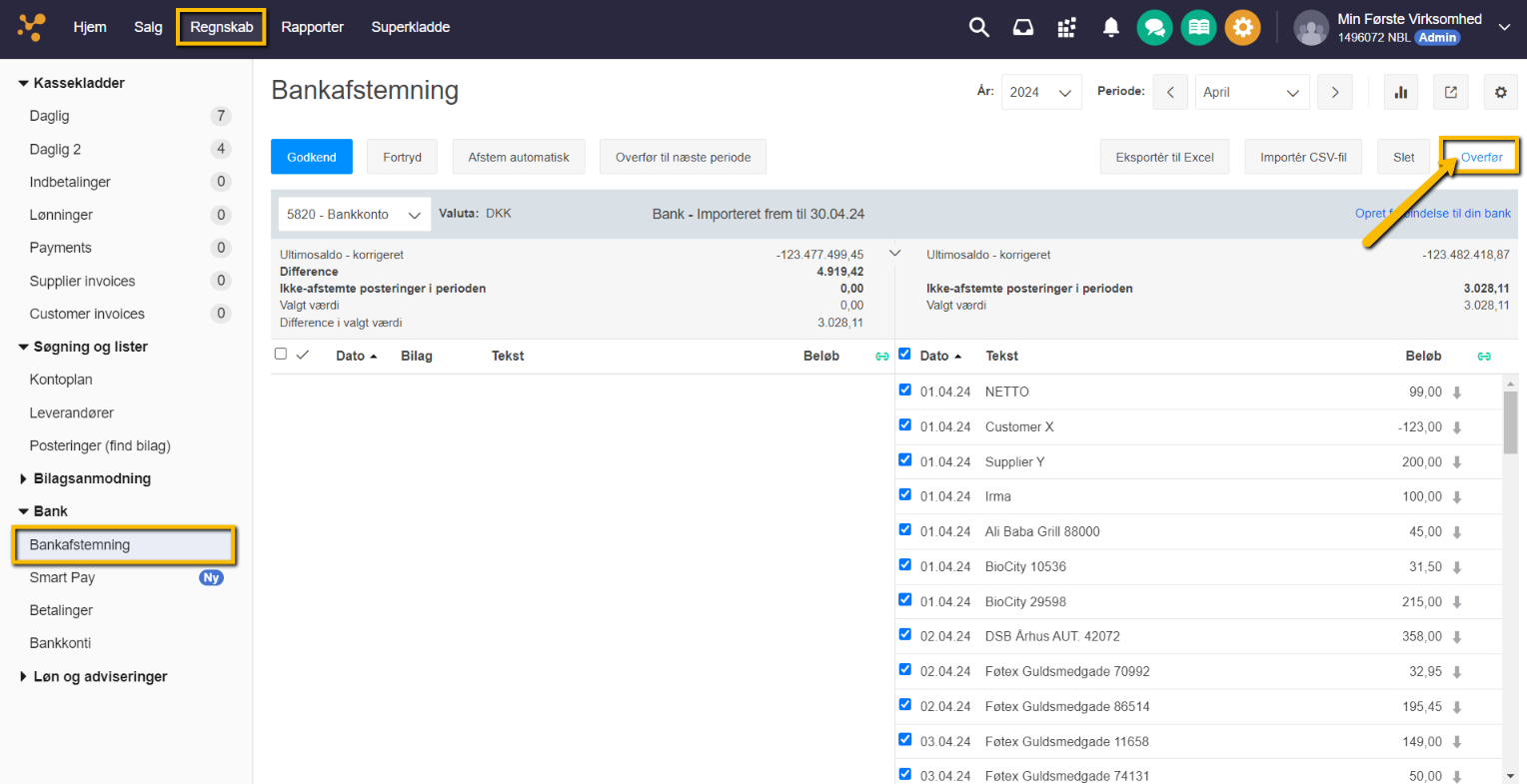Viewport: 1527px width, 784px height.
Task: Open the search magnifier in top bar
Action: (978, 27)
